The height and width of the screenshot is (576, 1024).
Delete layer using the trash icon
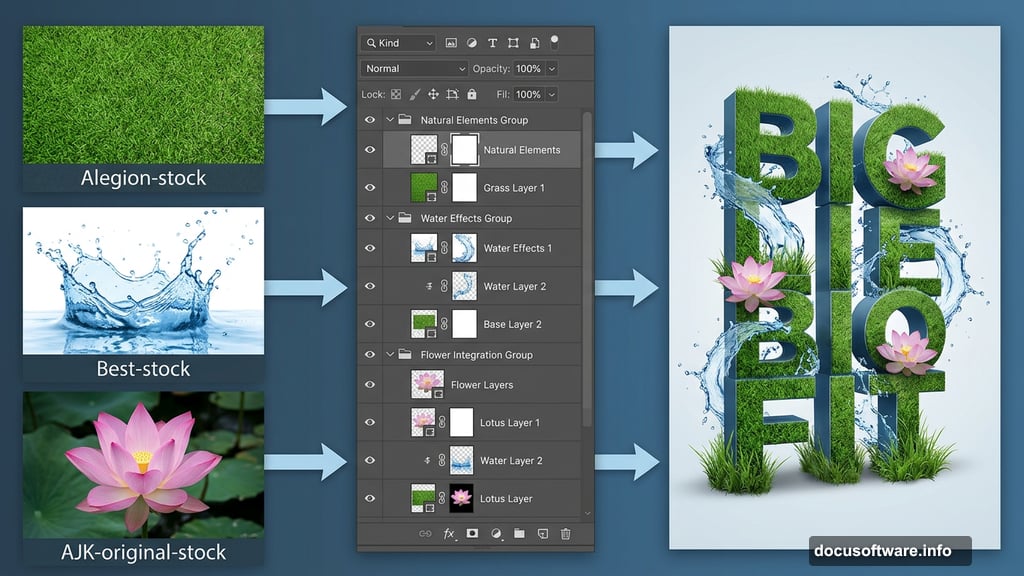565,533
